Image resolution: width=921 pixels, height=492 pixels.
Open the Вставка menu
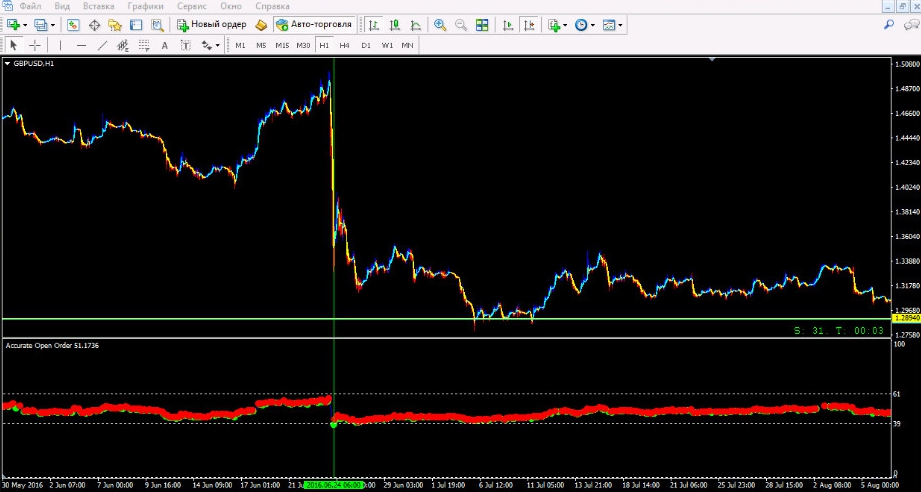(98, 6)
